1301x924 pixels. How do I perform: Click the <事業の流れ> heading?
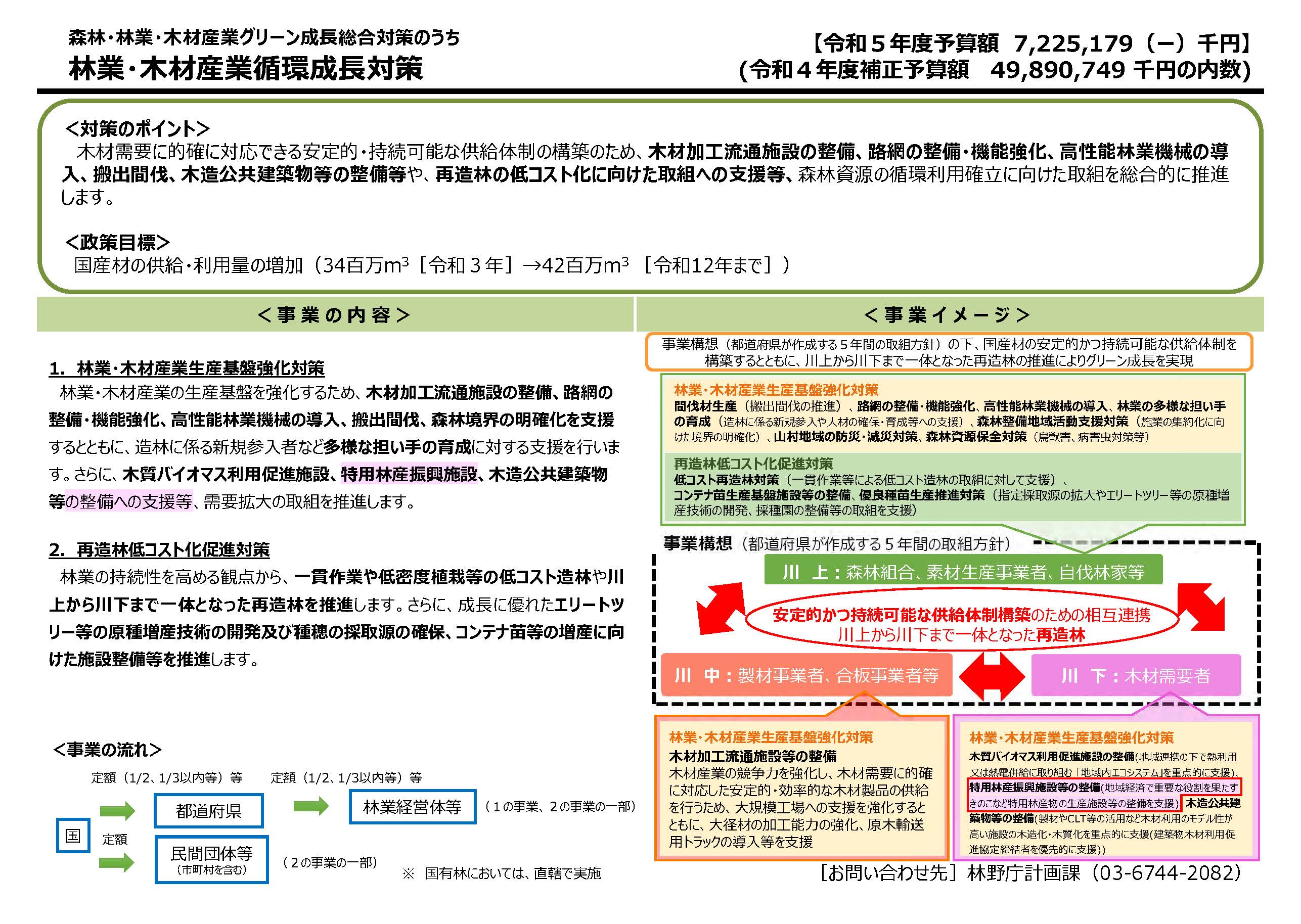(108, 749)
